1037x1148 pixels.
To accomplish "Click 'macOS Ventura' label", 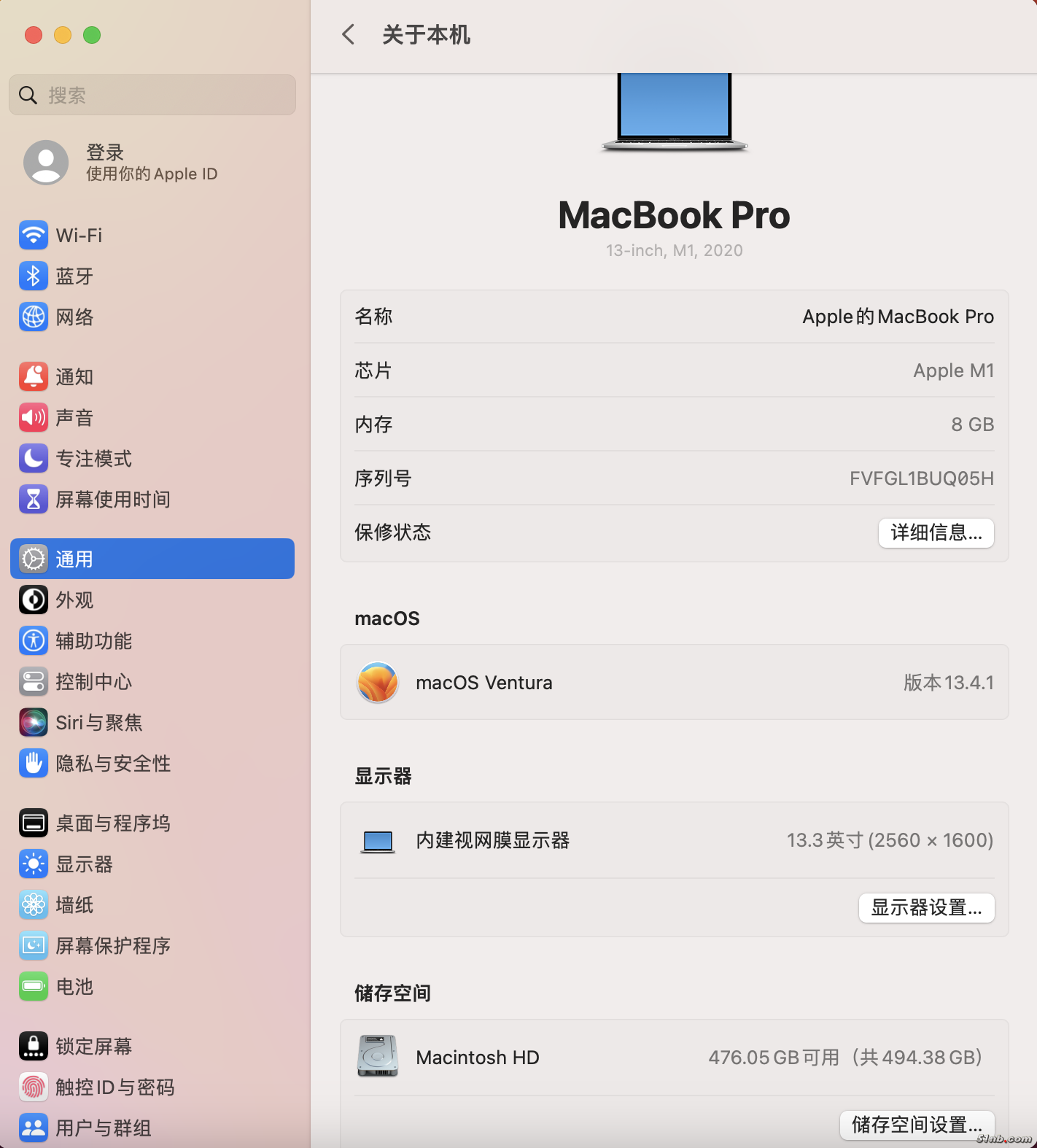I will [x=484, y=683].
